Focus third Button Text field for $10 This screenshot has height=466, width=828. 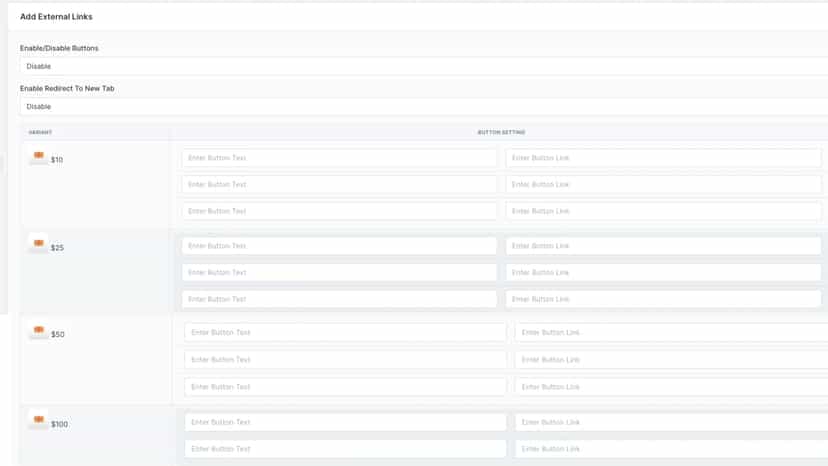click(x=339, y=211)
